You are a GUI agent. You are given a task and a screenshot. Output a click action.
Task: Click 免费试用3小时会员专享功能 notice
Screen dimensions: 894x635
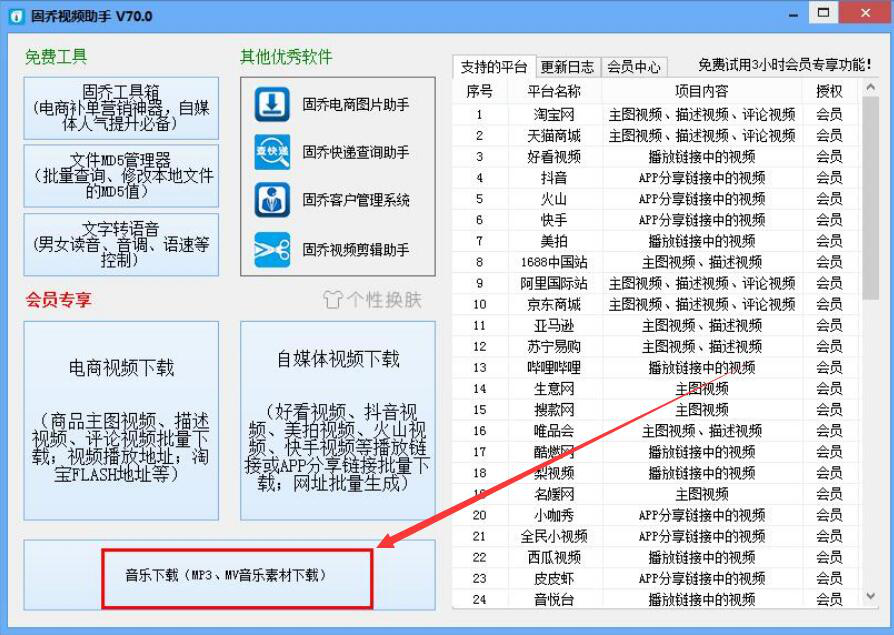[x=785, y=65]
